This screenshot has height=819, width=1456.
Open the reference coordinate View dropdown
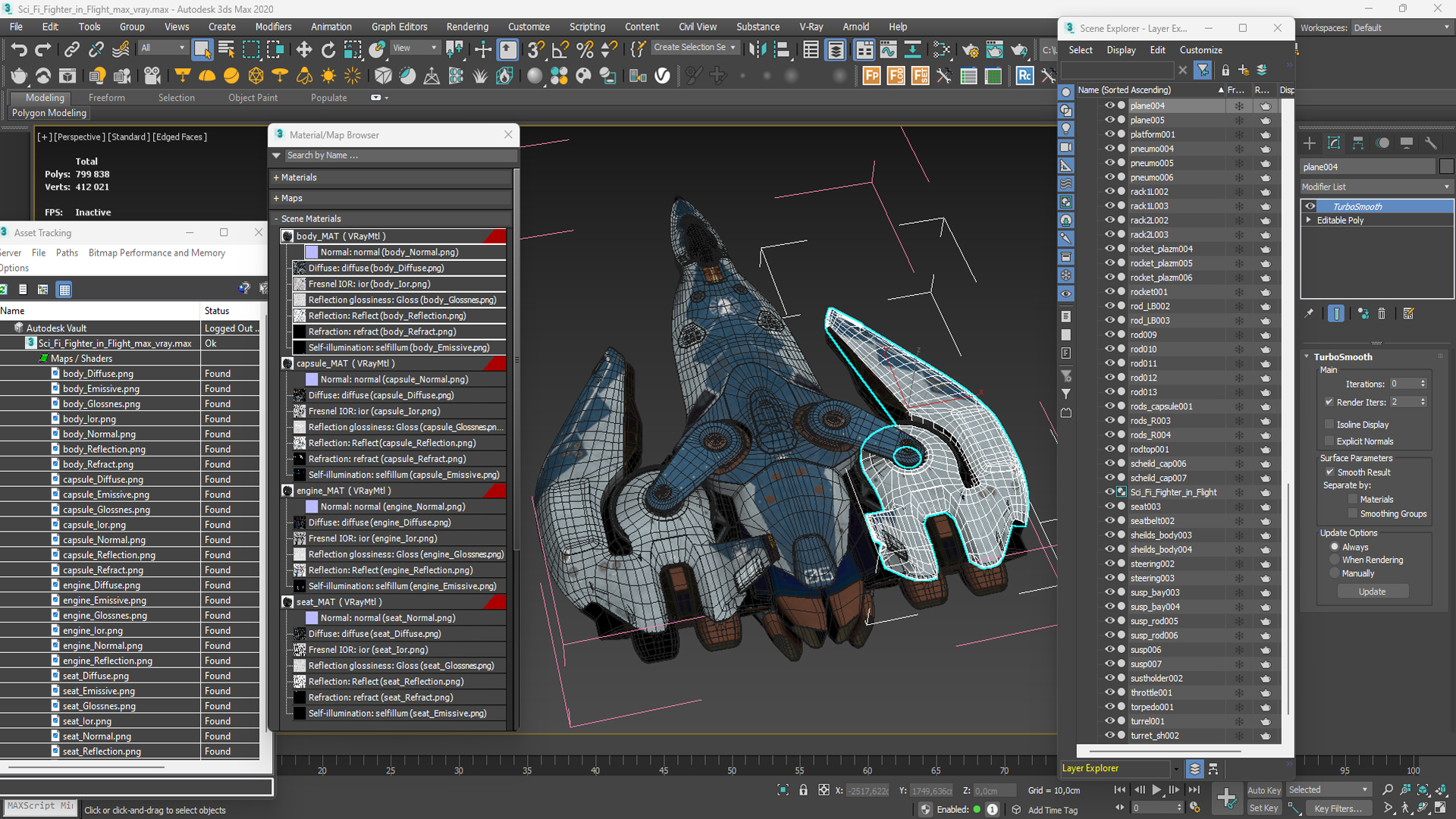click(x=415, y=48)
